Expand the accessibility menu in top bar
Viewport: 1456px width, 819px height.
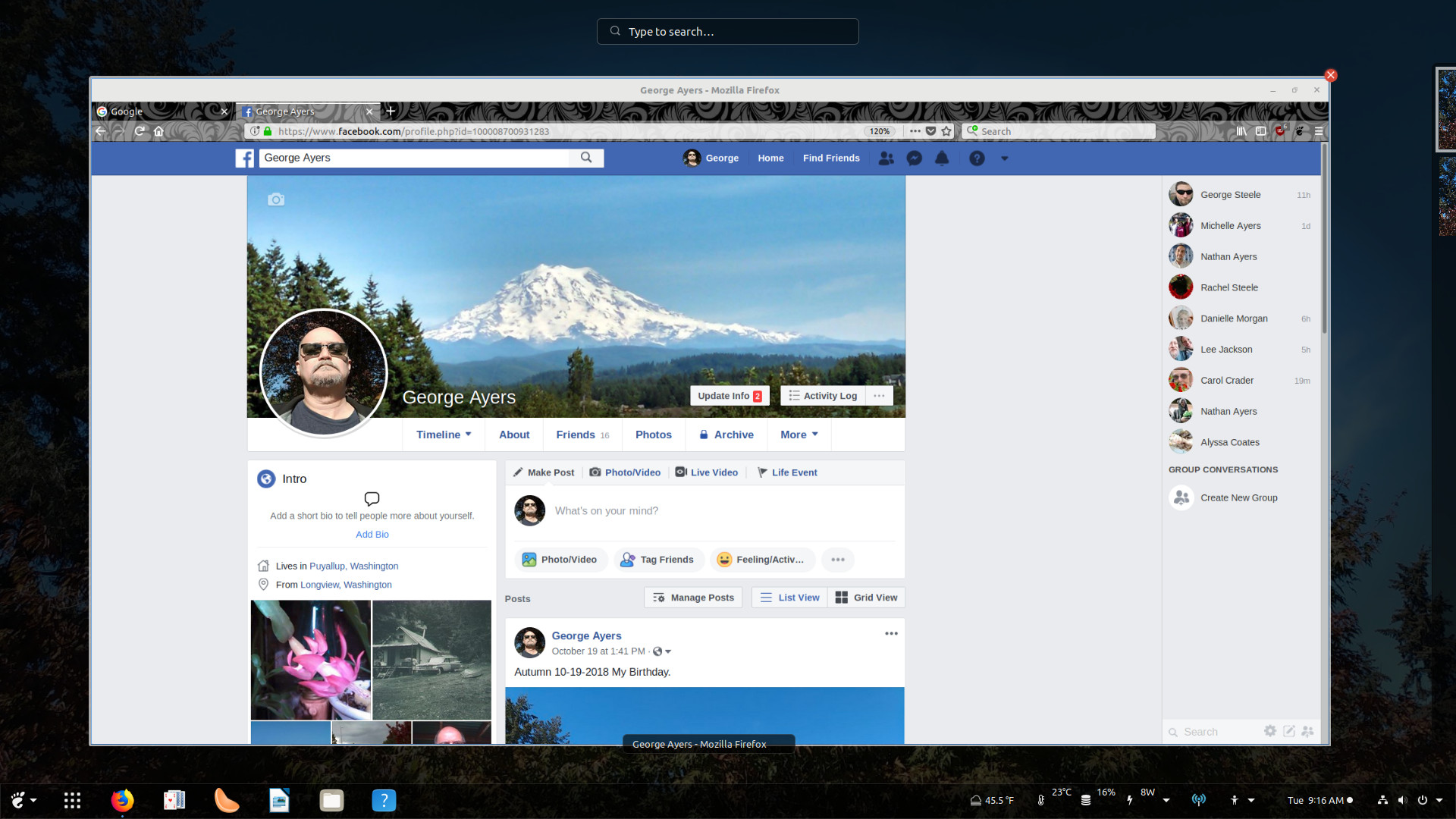pos(1241,800)
